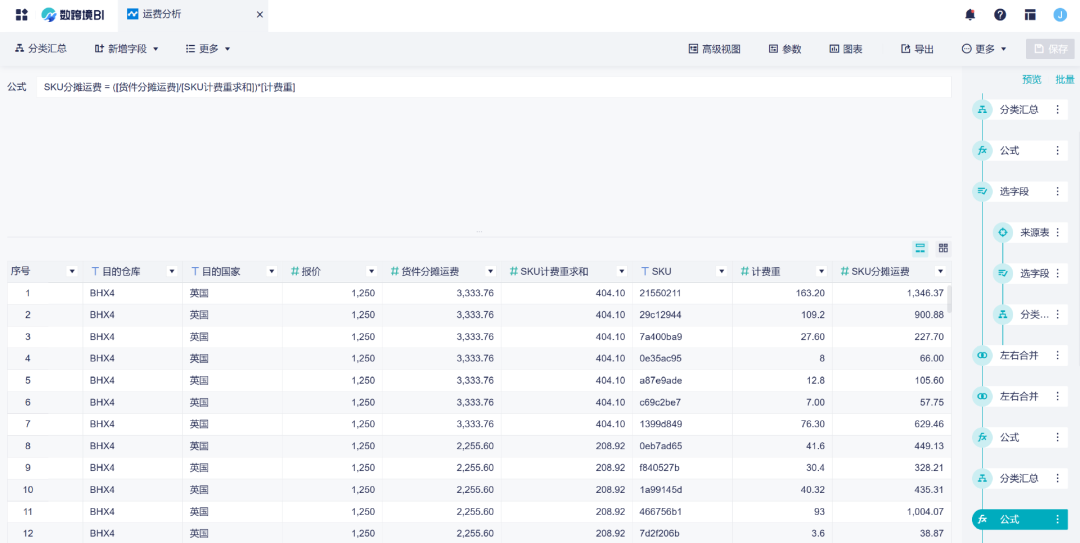The height and width of the screenshot is (543, 1080).
Task: Open the notifications bell
Action: coord(970,14)
